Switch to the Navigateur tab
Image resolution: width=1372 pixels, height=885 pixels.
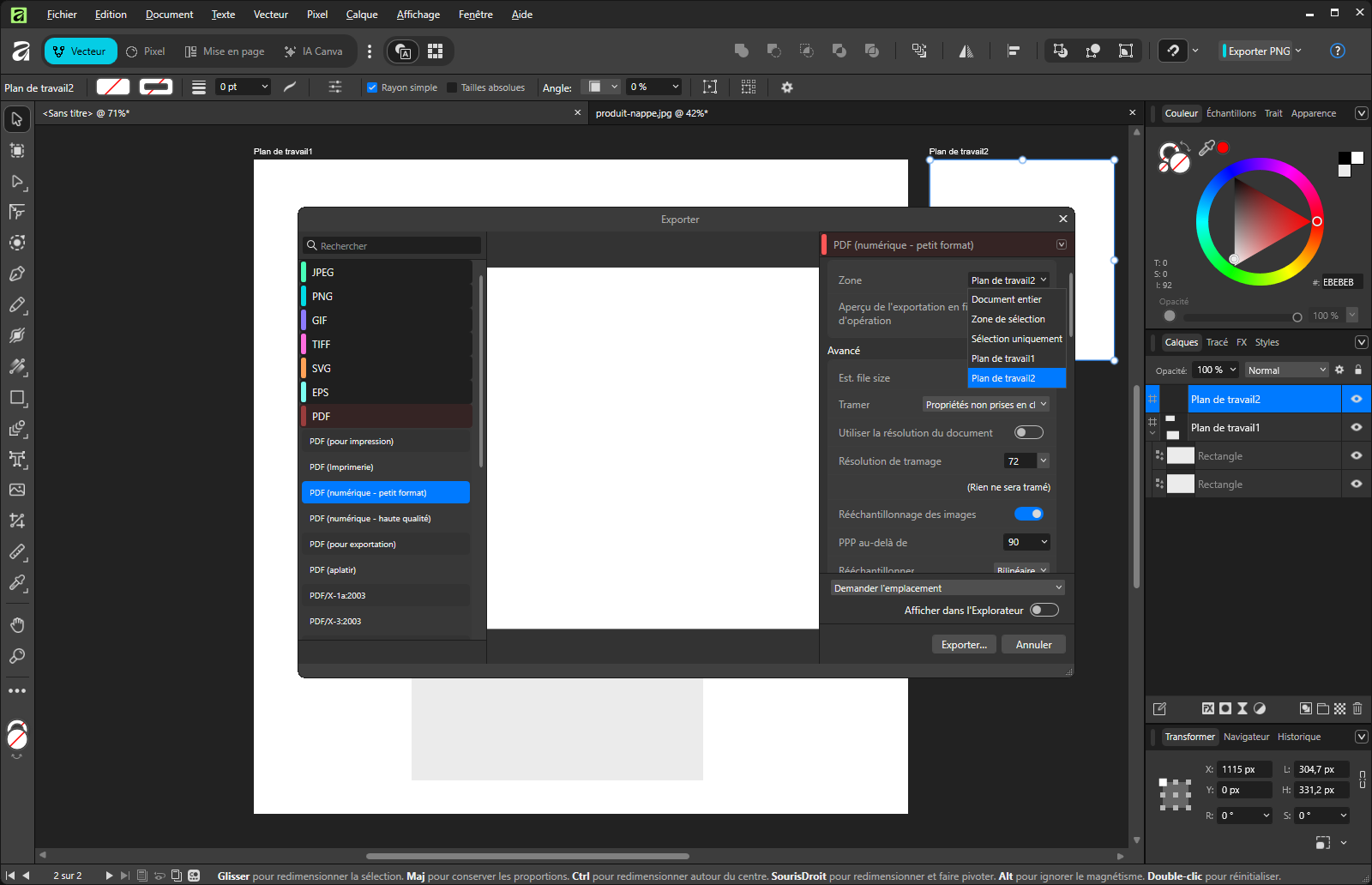coord(1246,737)
